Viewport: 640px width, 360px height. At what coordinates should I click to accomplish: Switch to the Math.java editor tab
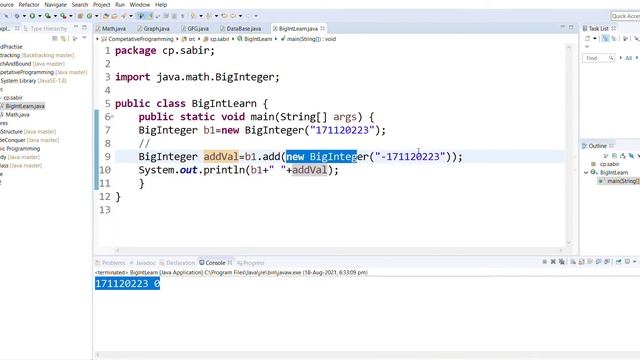(x=111, y=29)
